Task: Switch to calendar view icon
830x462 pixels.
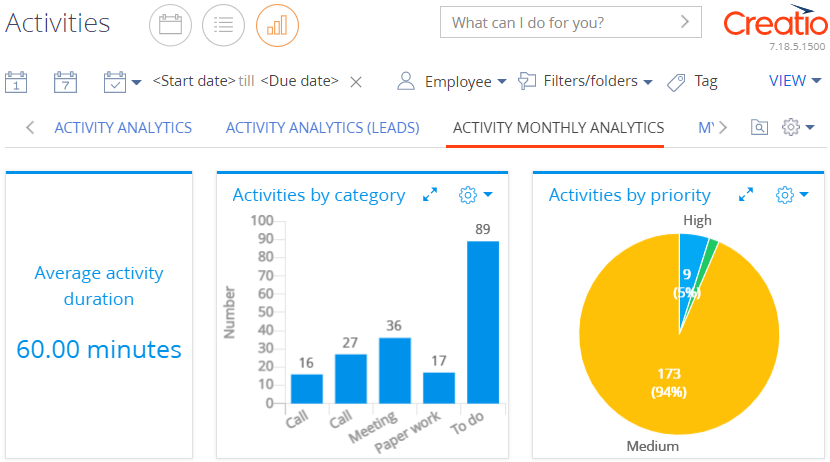Action: tap(170, 25)
